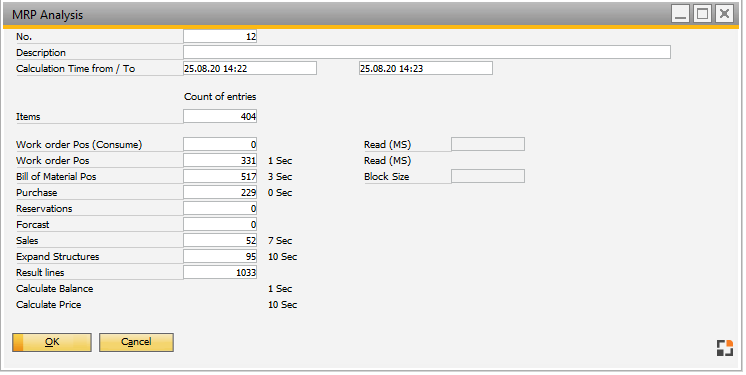The width and height of the screenshot is (746, 375).
Task: Click '1 Sec' next to Work order Pos
Action: [280, 161]
